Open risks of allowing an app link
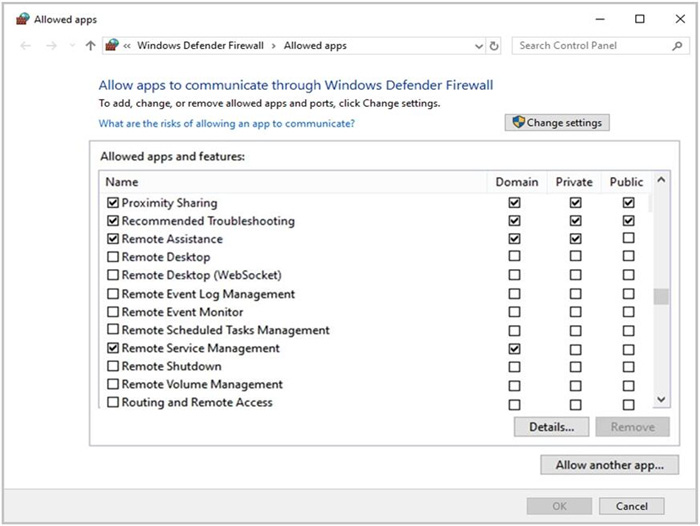 pyautogui.click(x=226, y=124)
